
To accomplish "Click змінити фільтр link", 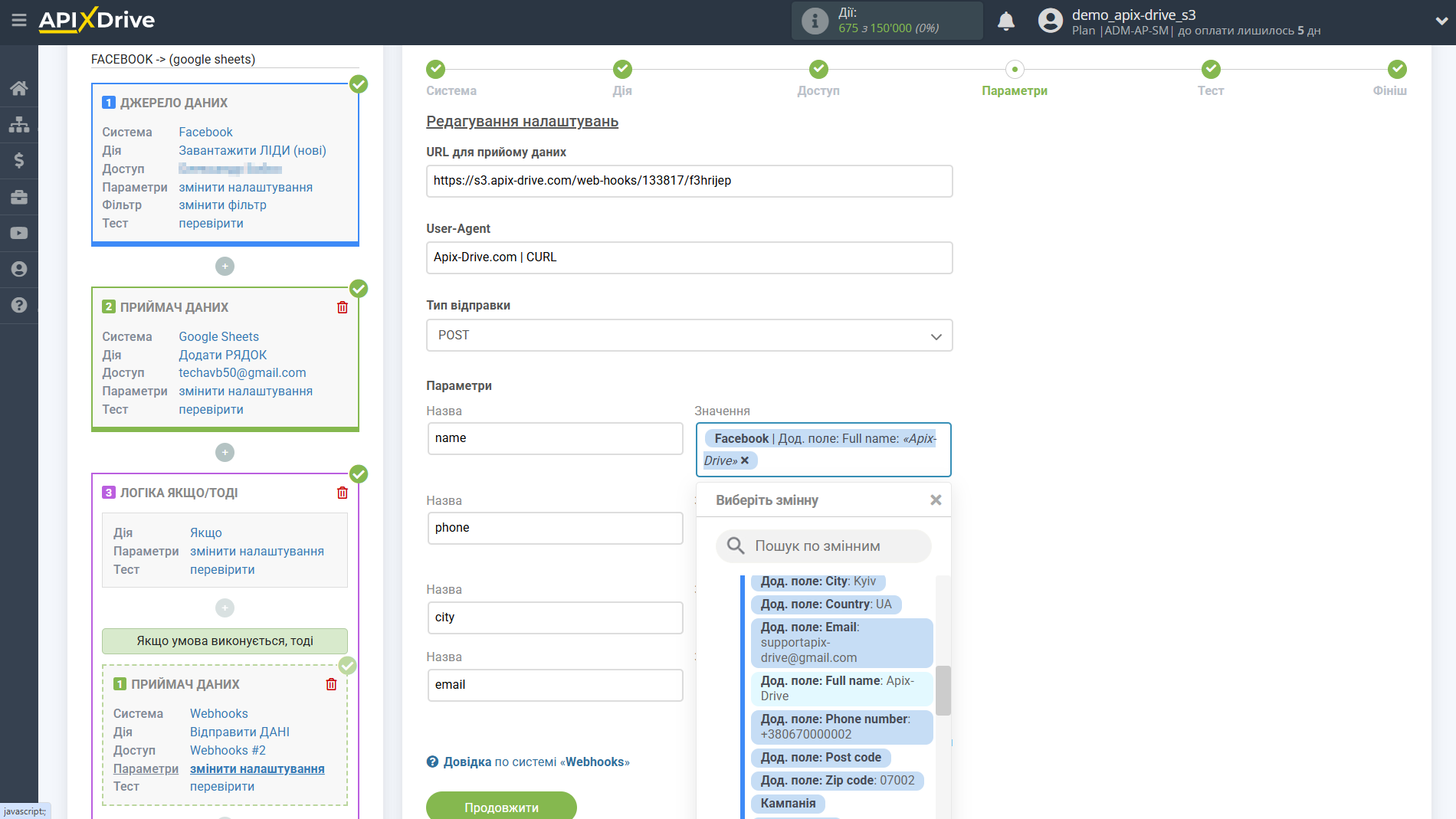I will [222, 205].
